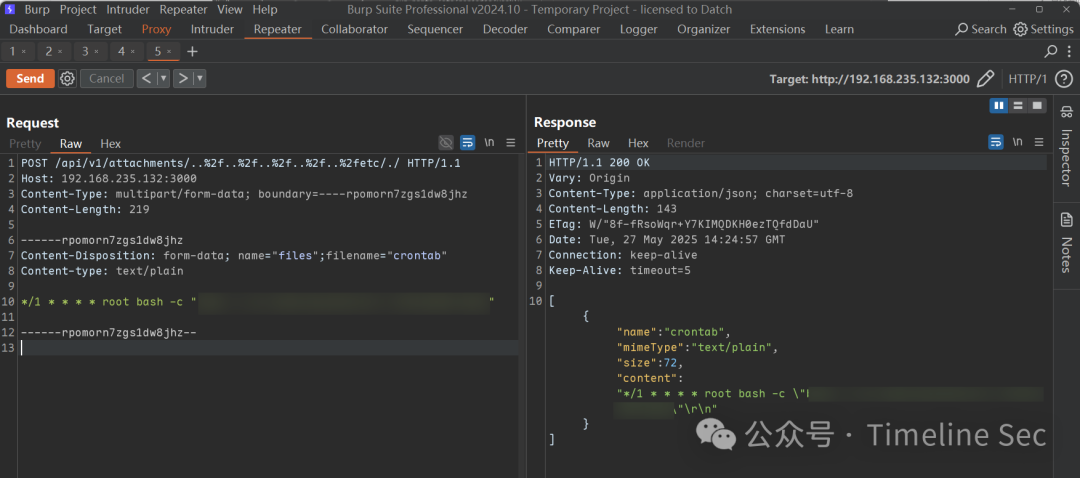Click the Cancel button
The height and width of the screenshot is (478, 1080).
(107, 79)
